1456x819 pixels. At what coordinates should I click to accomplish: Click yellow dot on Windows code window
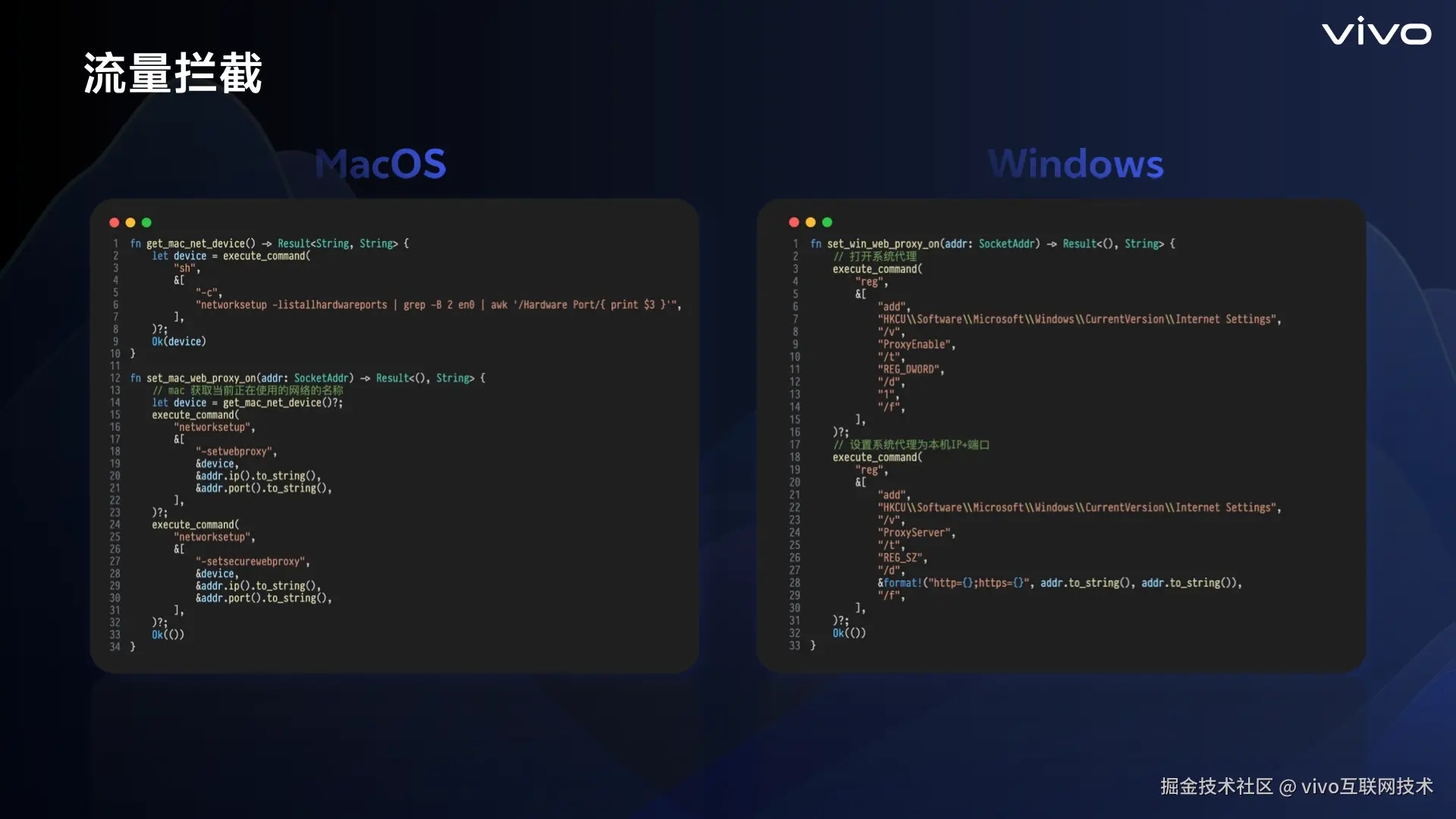tap(811, 222)
